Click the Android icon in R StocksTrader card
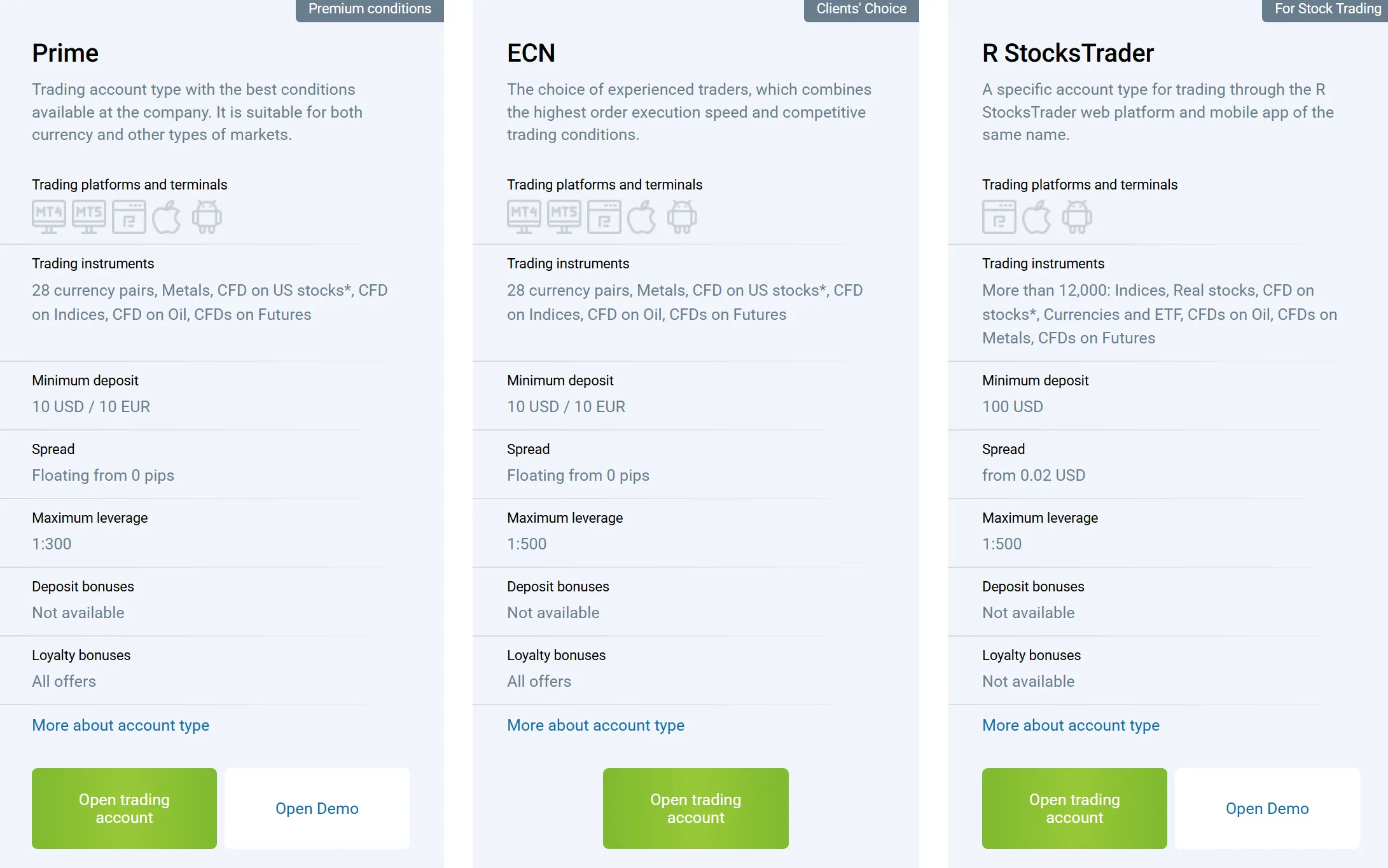This screenshot has height=868, width=1388. (1077, 217)
